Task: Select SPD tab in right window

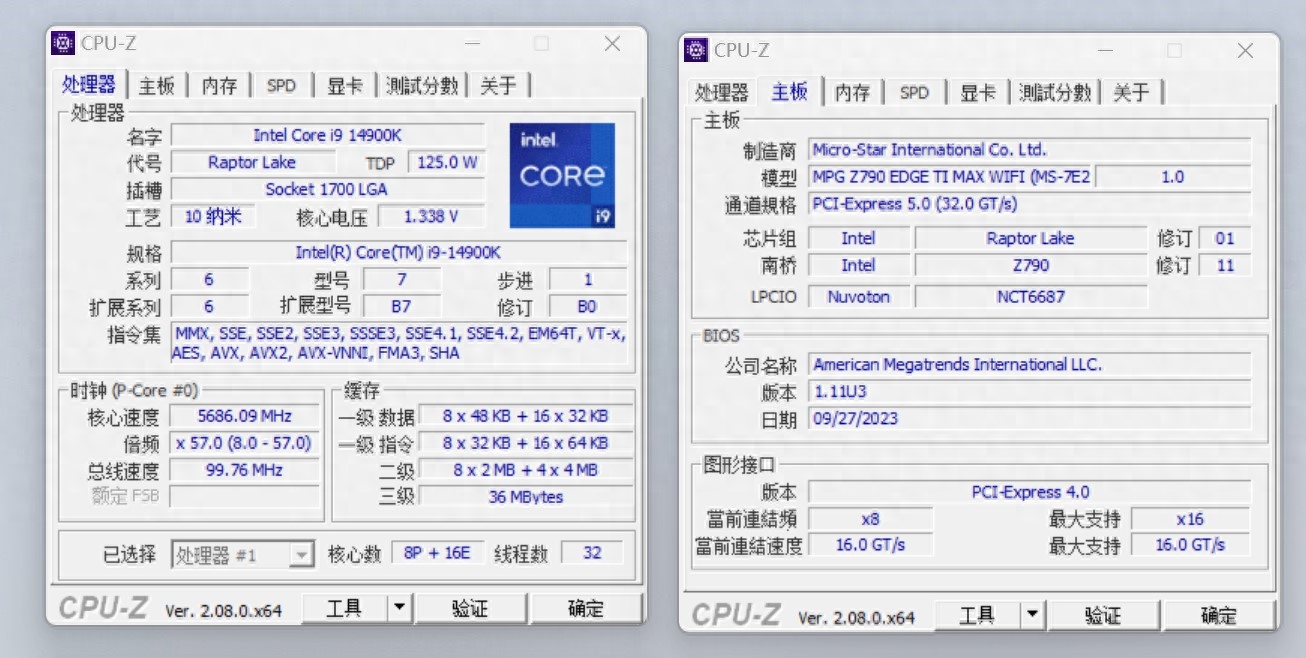Action: 914,93
